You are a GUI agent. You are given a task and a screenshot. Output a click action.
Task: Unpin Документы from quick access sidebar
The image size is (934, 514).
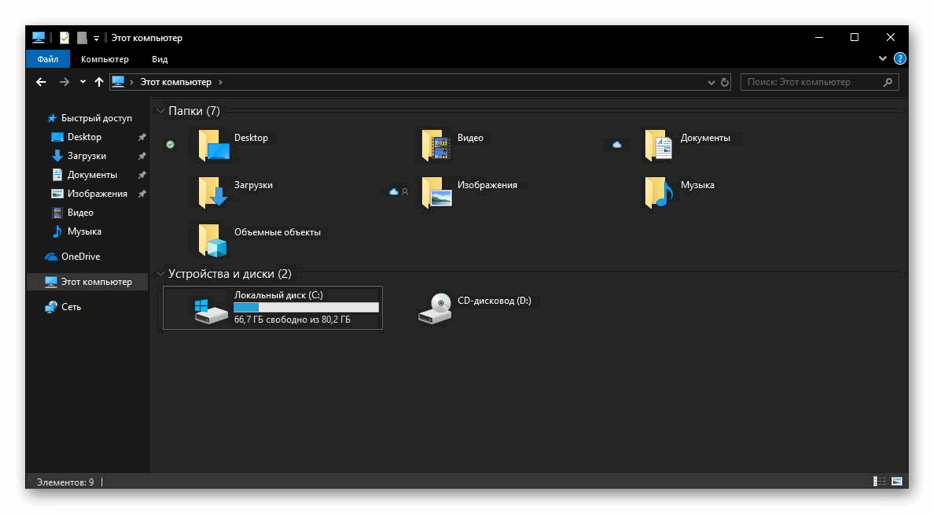coord(142,175)
